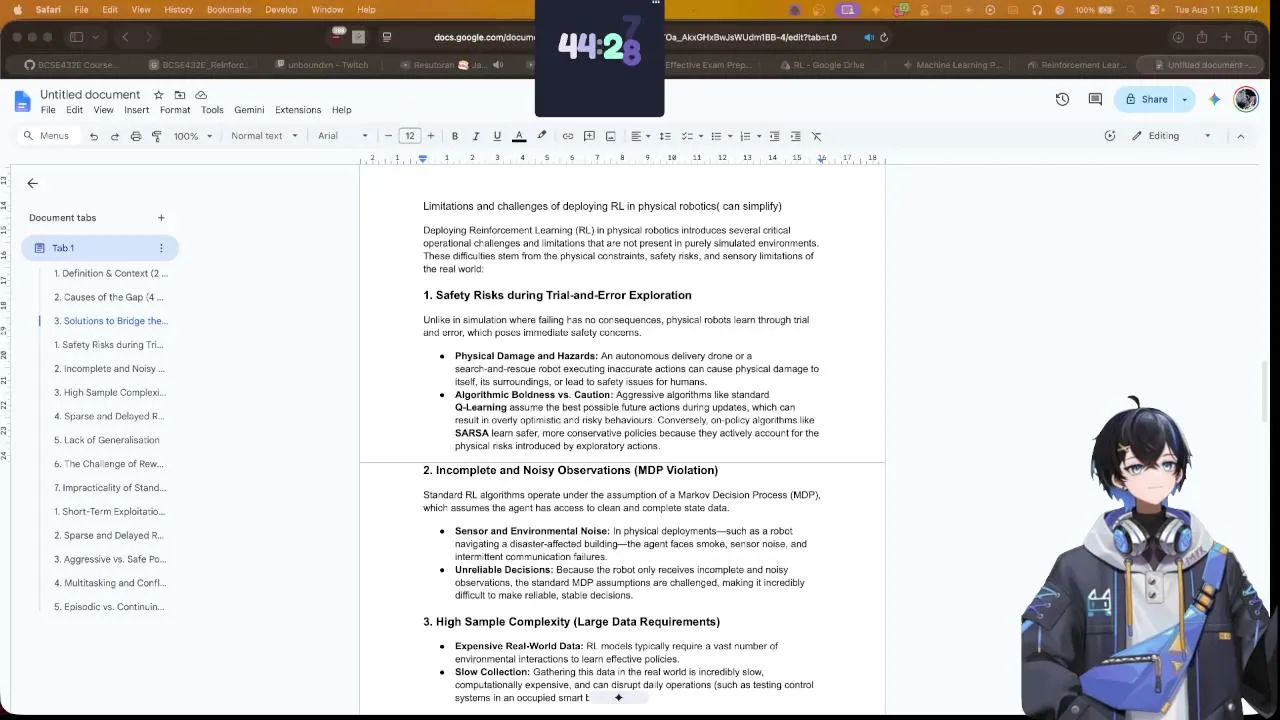Click the Share button
Viewport: 1280px width, 720px height.
[1147, 99]
